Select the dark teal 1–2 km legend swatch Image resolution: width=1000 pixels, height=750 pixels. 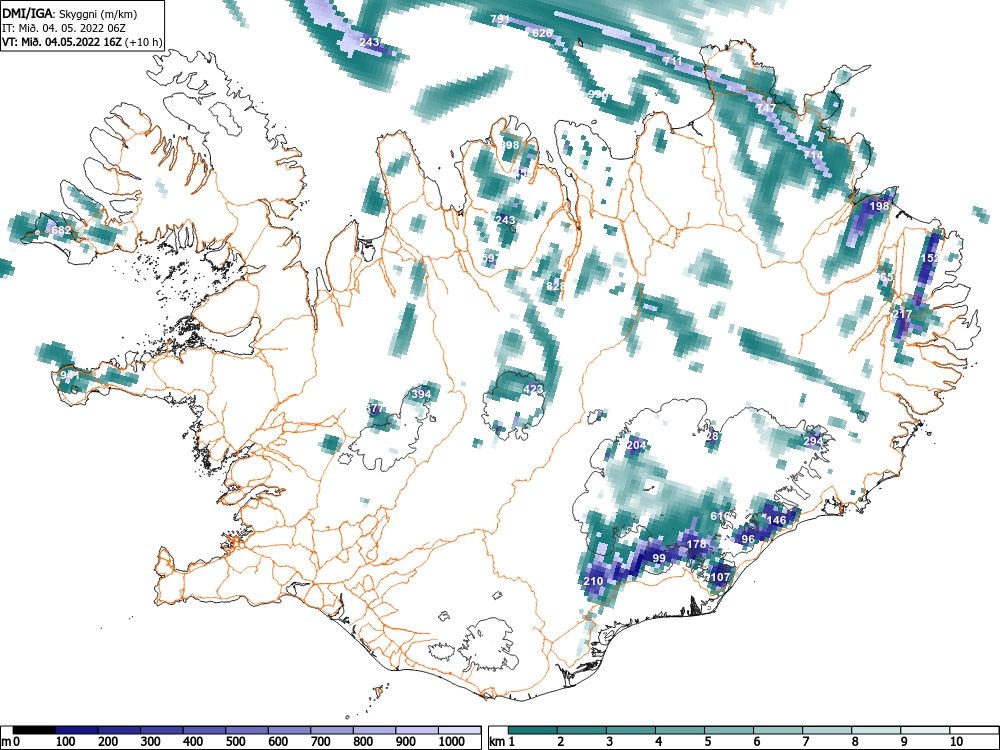[x=533, y=730]
